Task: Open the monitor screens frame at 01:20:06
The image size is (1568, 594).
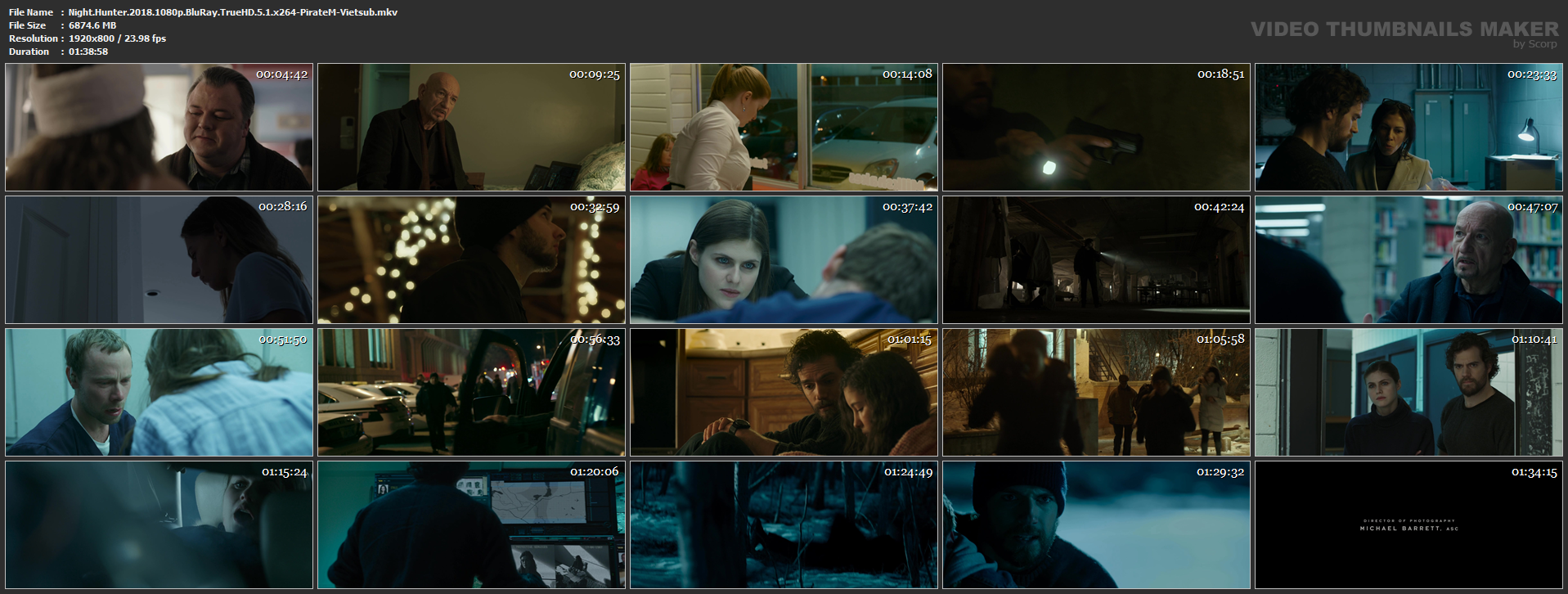Action: coord(471,524)
